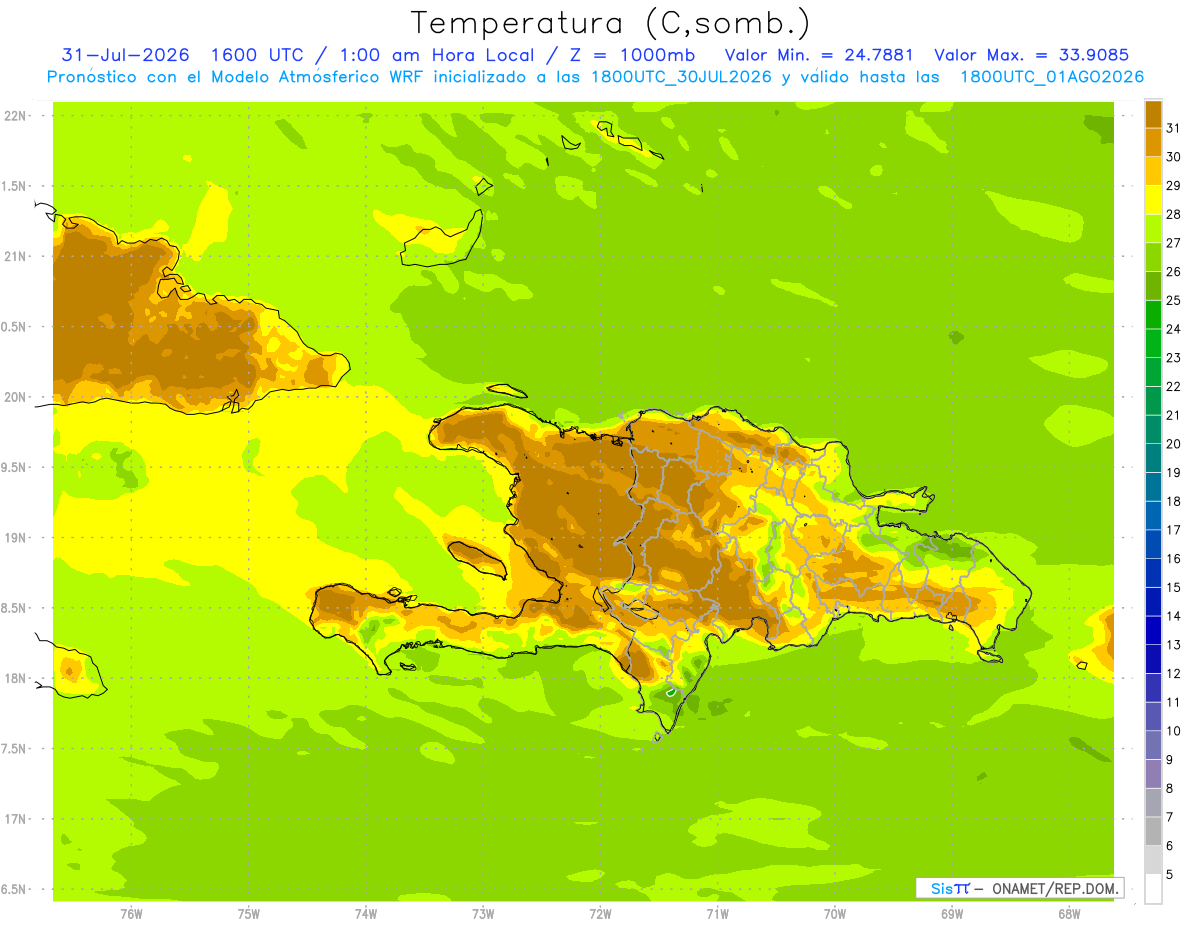Click the '18N' latitude axis label

(15, 679)
